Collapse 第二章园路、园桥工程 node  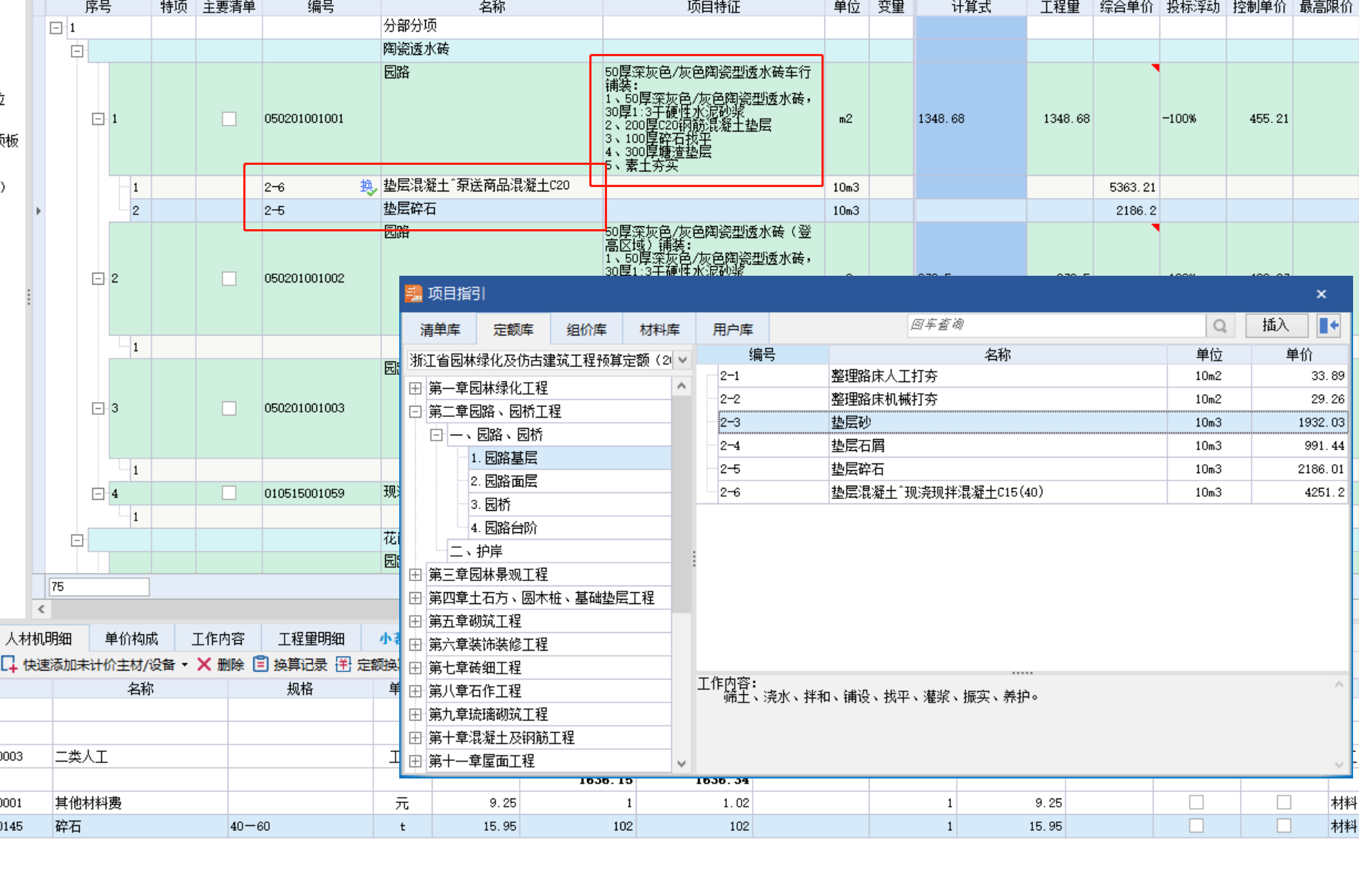(x=416, y=412)
